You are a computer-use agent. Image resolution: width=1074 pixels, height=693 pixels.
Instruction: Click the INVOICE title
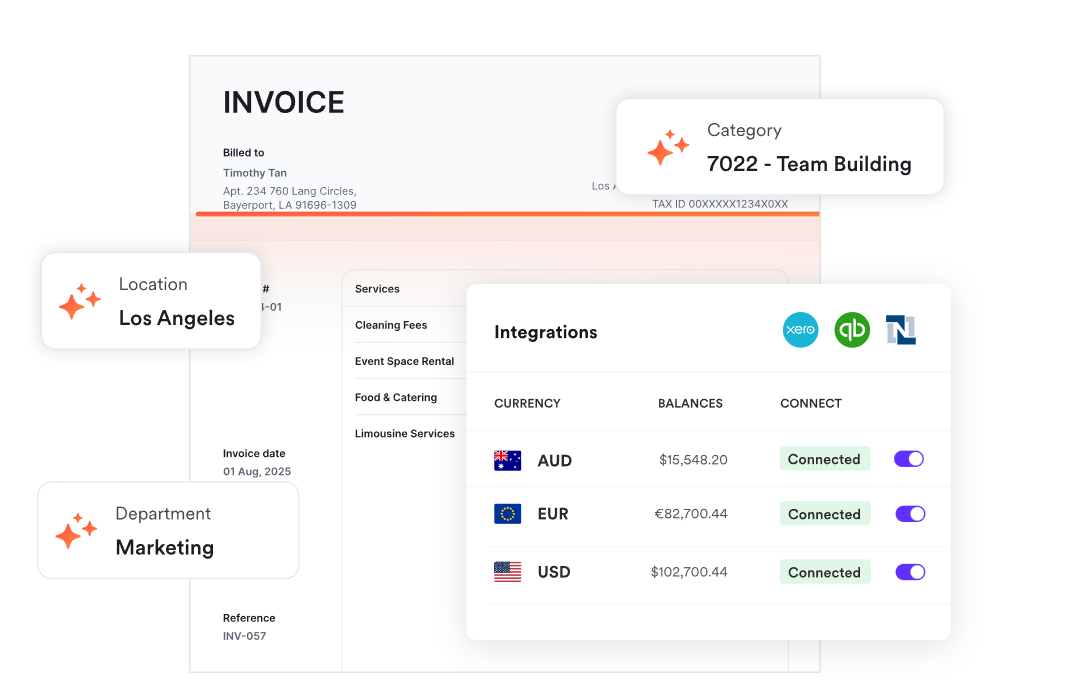pos(284,103)
